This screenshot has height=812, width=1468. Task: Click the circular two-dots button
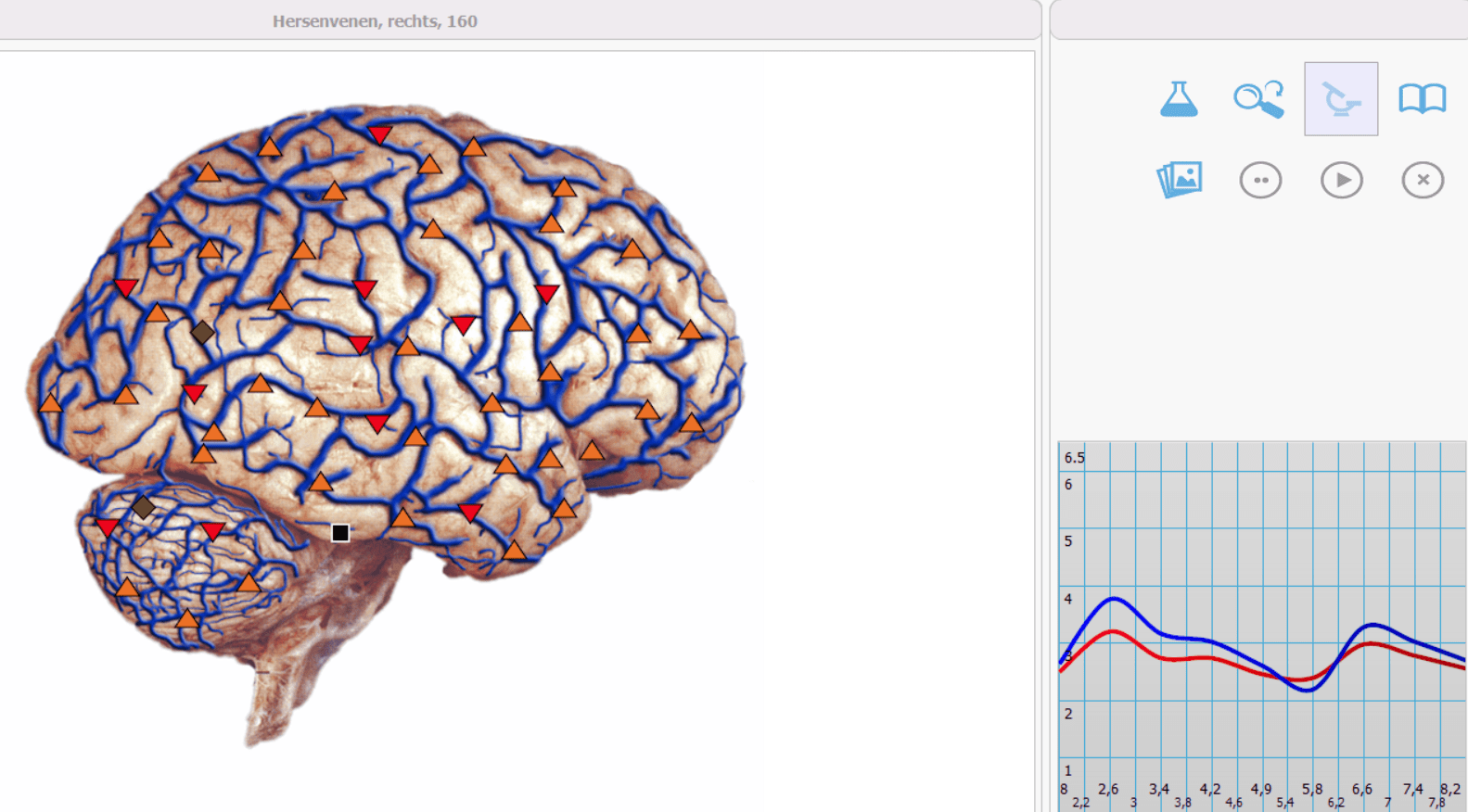(x=1260, y=180)
